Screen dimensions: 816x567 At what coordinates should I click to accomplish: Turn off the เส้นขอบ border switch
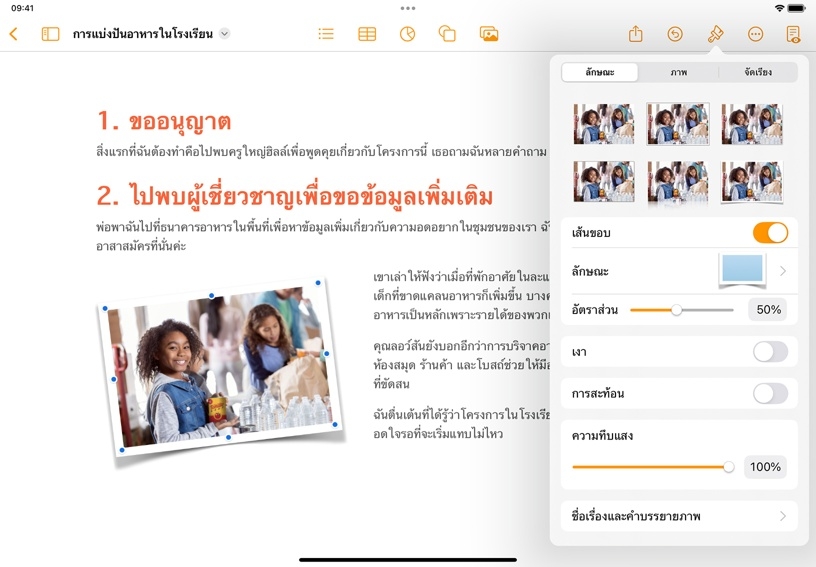click(x=770, y=233)
